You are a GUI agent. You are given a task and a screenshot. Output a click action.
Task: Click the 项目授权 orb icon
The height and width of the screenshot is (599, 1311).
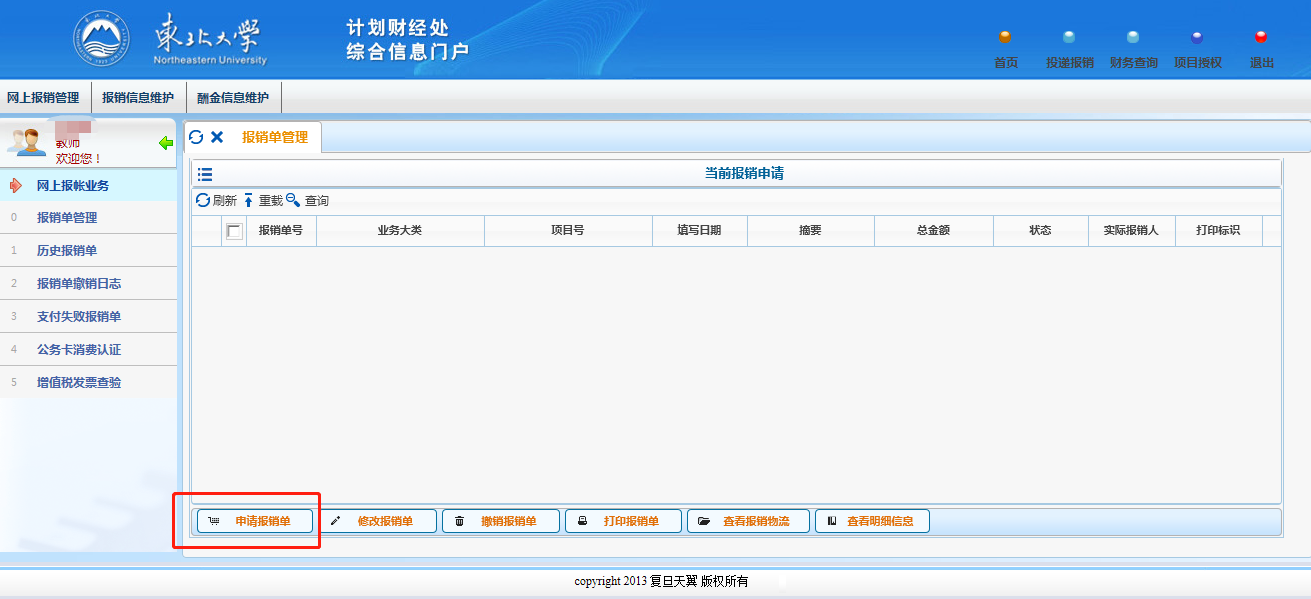tap(1197, 38)
